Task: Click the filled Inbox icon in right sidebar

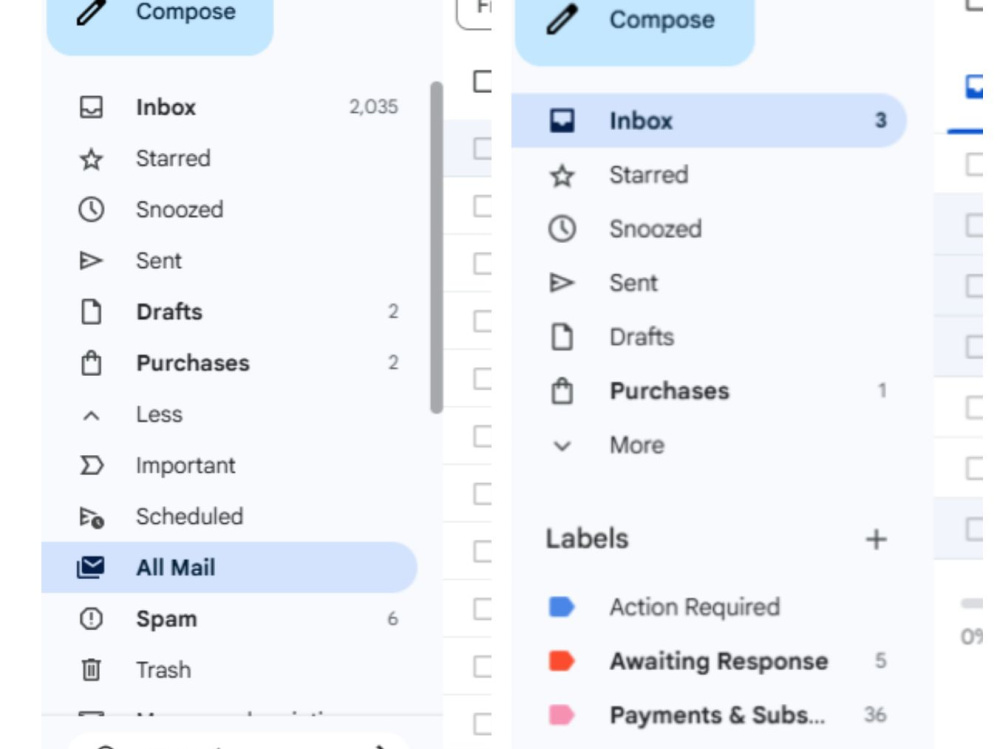Action: click(x=562, y=121)
